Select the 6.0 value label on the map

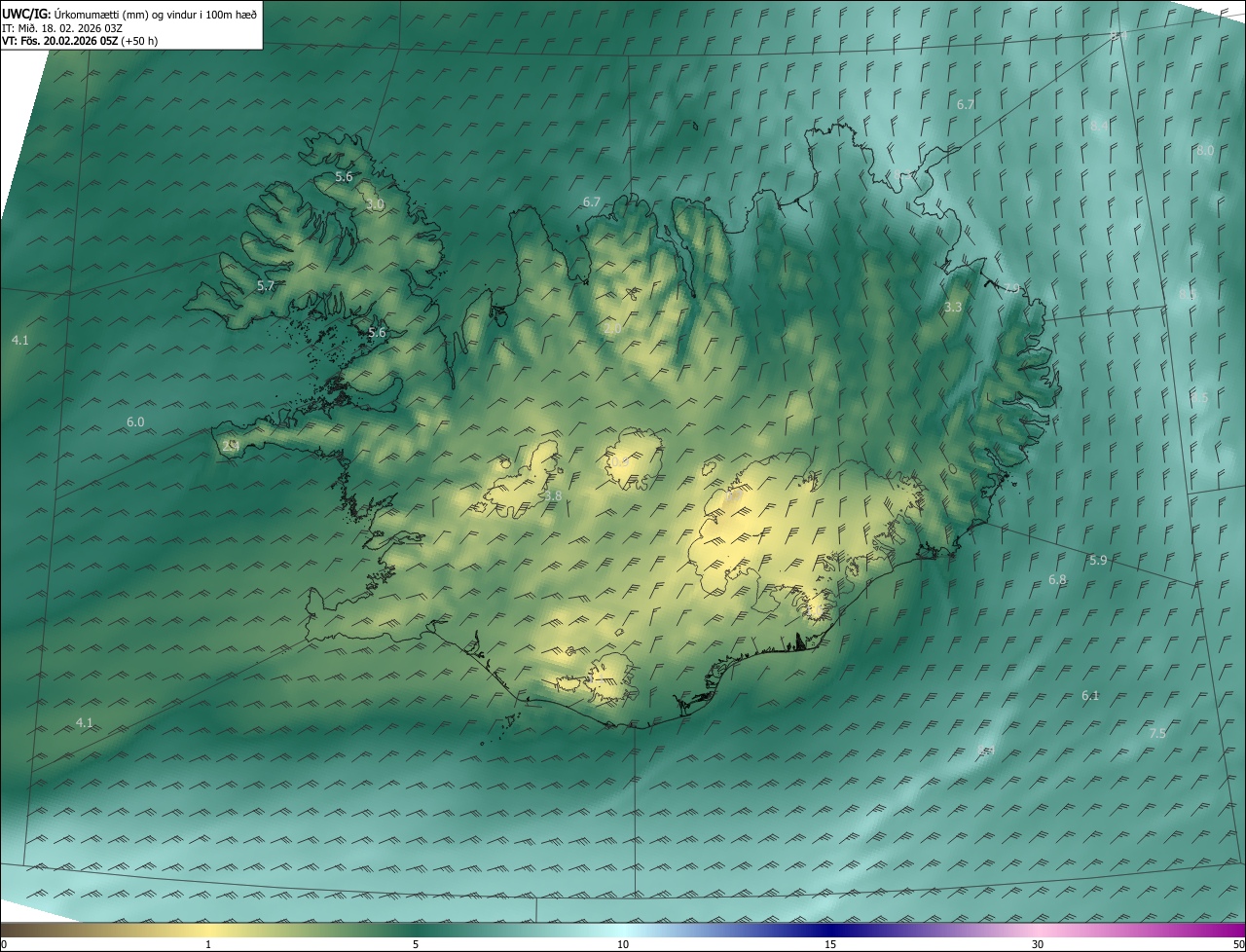click(x=135, y=421)
